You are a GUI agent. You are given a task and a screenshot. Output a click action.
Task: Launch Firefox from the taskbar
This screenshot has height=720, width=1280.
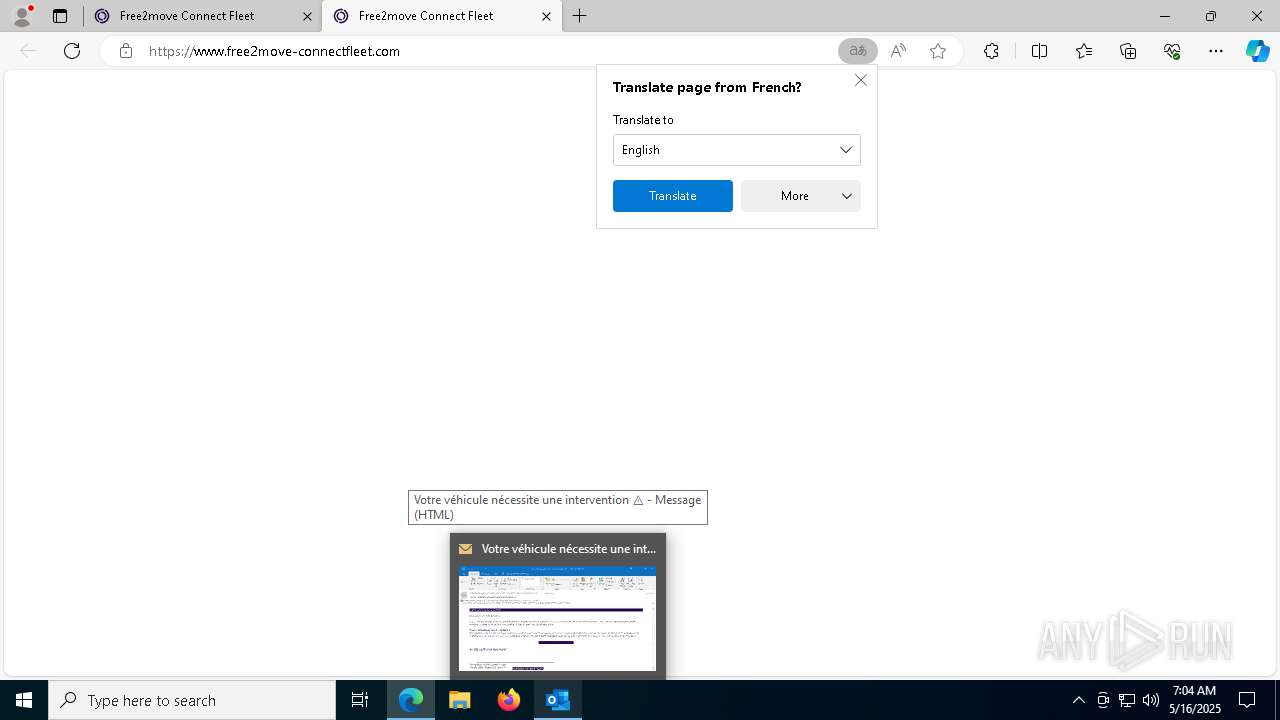509,700
